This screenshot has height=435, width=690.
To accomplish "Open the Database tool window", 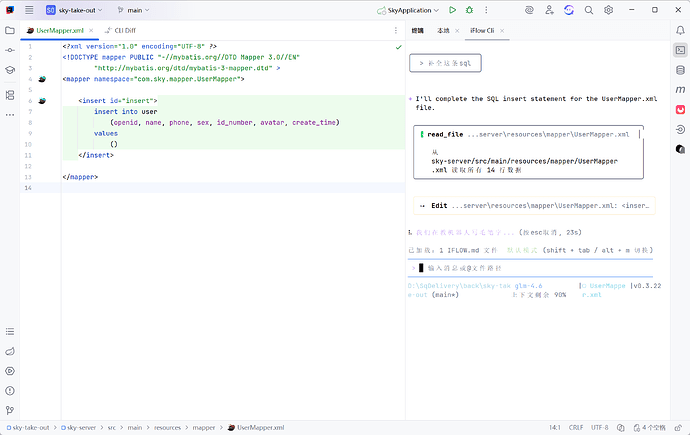I will [x=680, y=69].
